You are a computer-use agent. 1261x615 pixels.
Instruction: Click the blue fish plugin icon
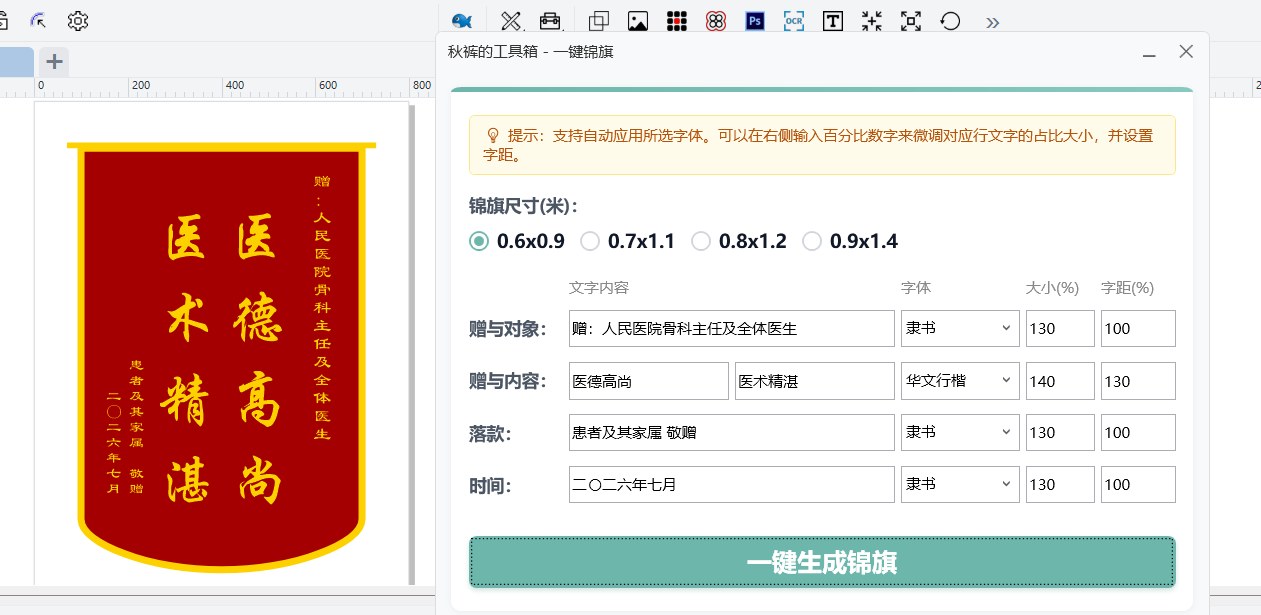tap(461, 20)
